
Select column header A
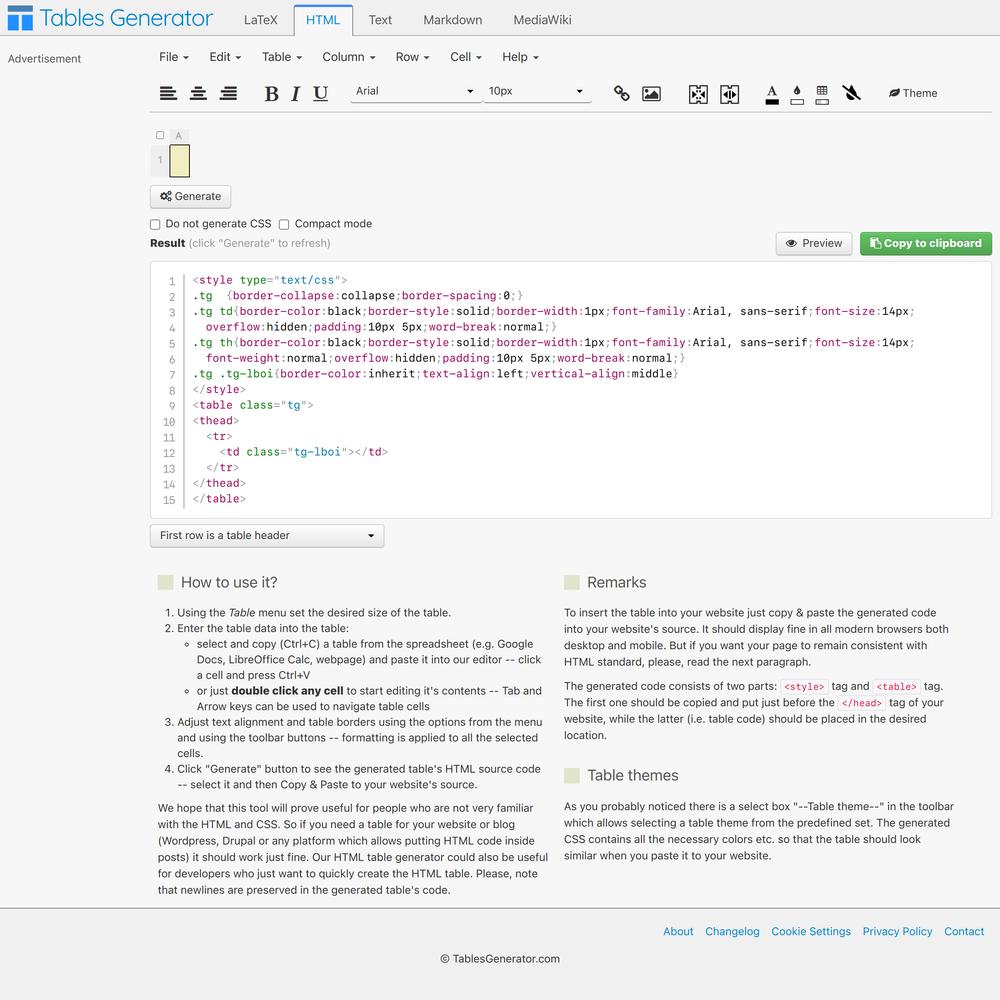pyautogui.click(x=179, y=136)
